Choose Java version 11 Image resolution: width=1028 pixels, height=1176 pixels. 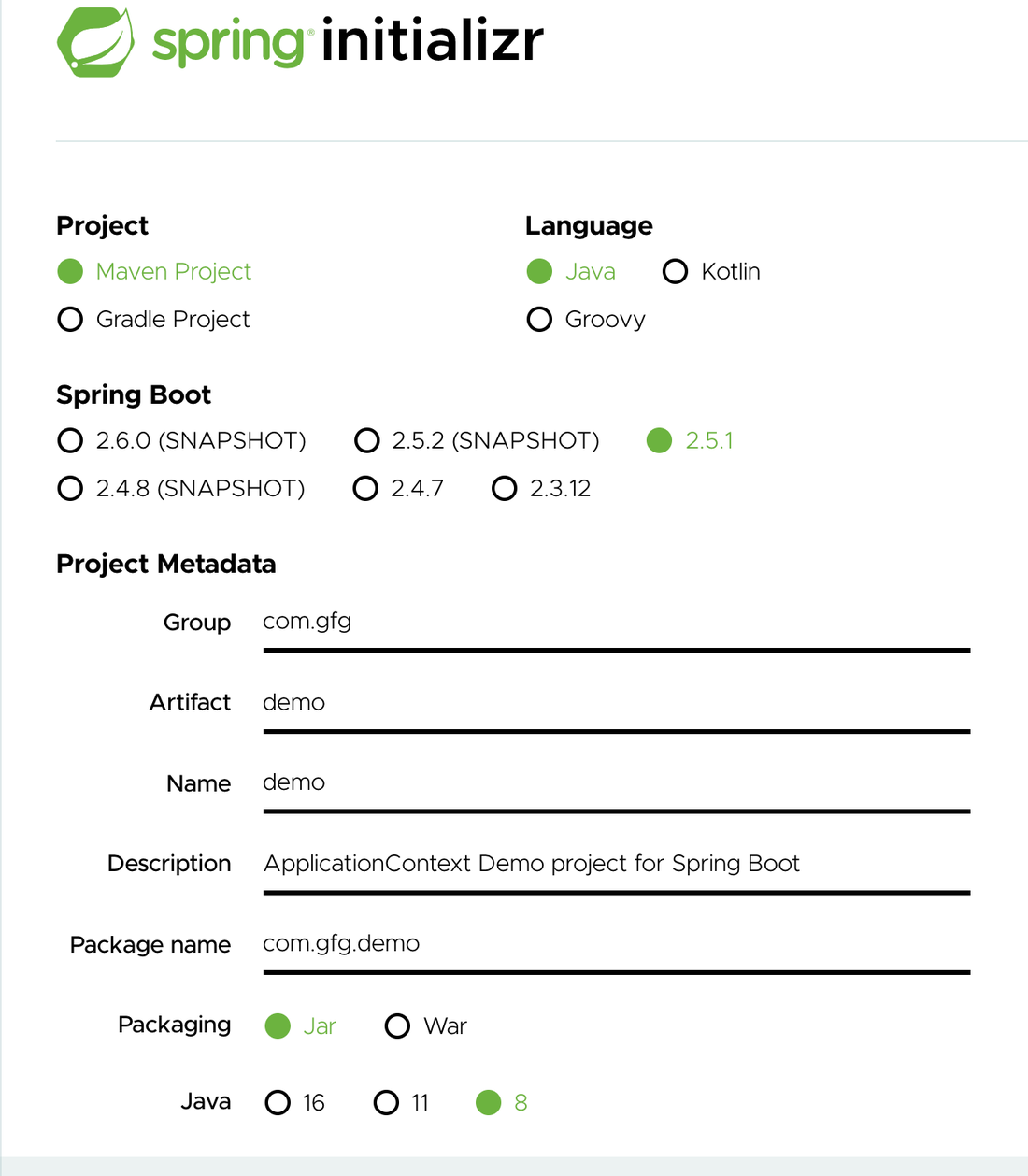387,1103
